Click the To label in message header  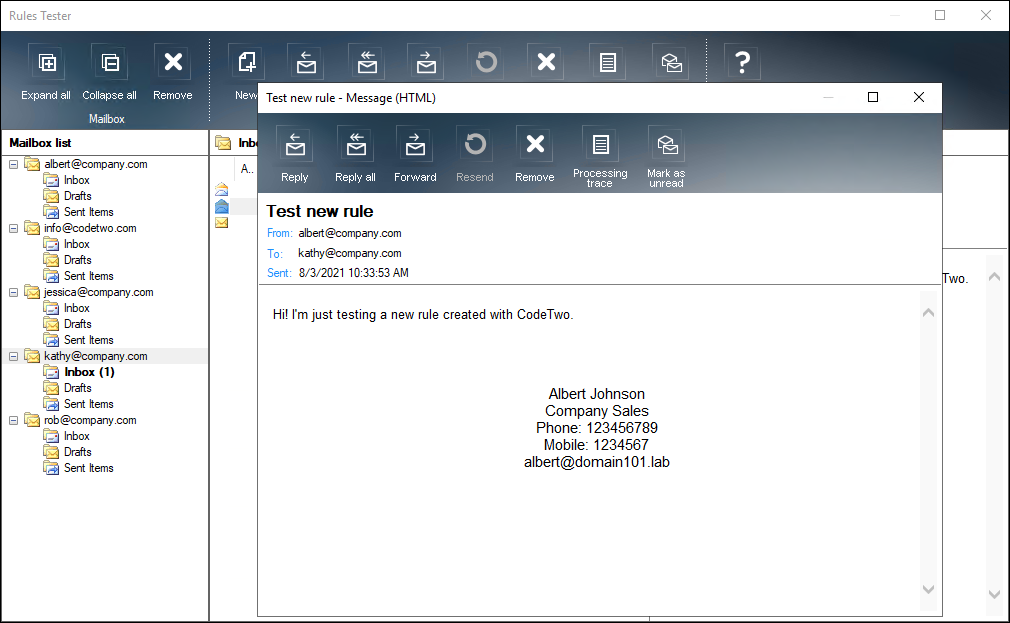pyautogui.click(x=274, y=254)
